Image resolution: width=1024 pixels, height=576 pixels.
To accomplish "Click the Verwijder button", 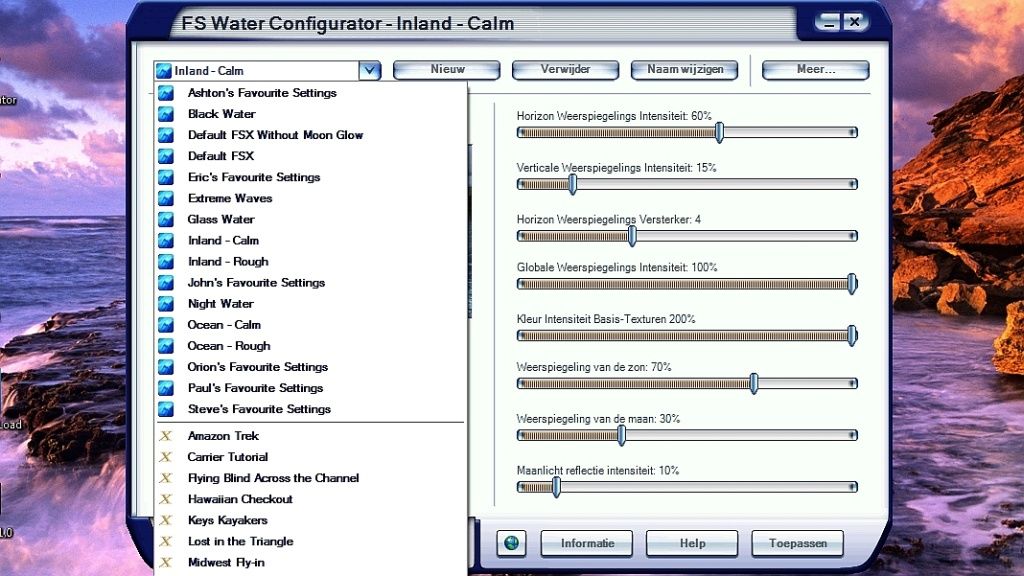I will click(566, 69).
